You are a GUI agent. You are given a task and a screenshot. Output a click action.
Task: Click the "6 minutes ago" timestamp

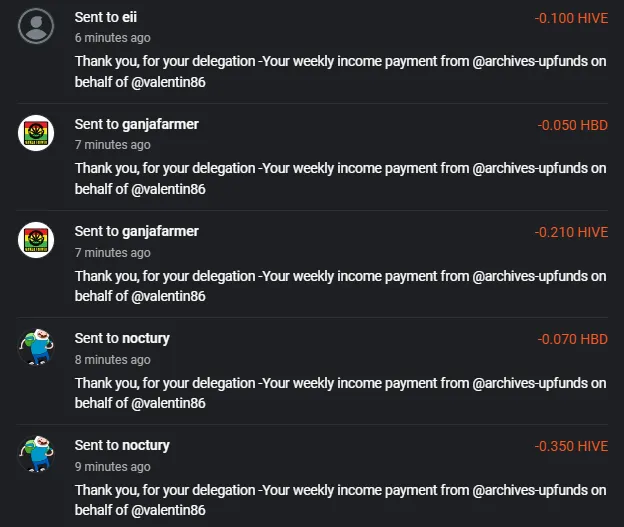(113, 38)
